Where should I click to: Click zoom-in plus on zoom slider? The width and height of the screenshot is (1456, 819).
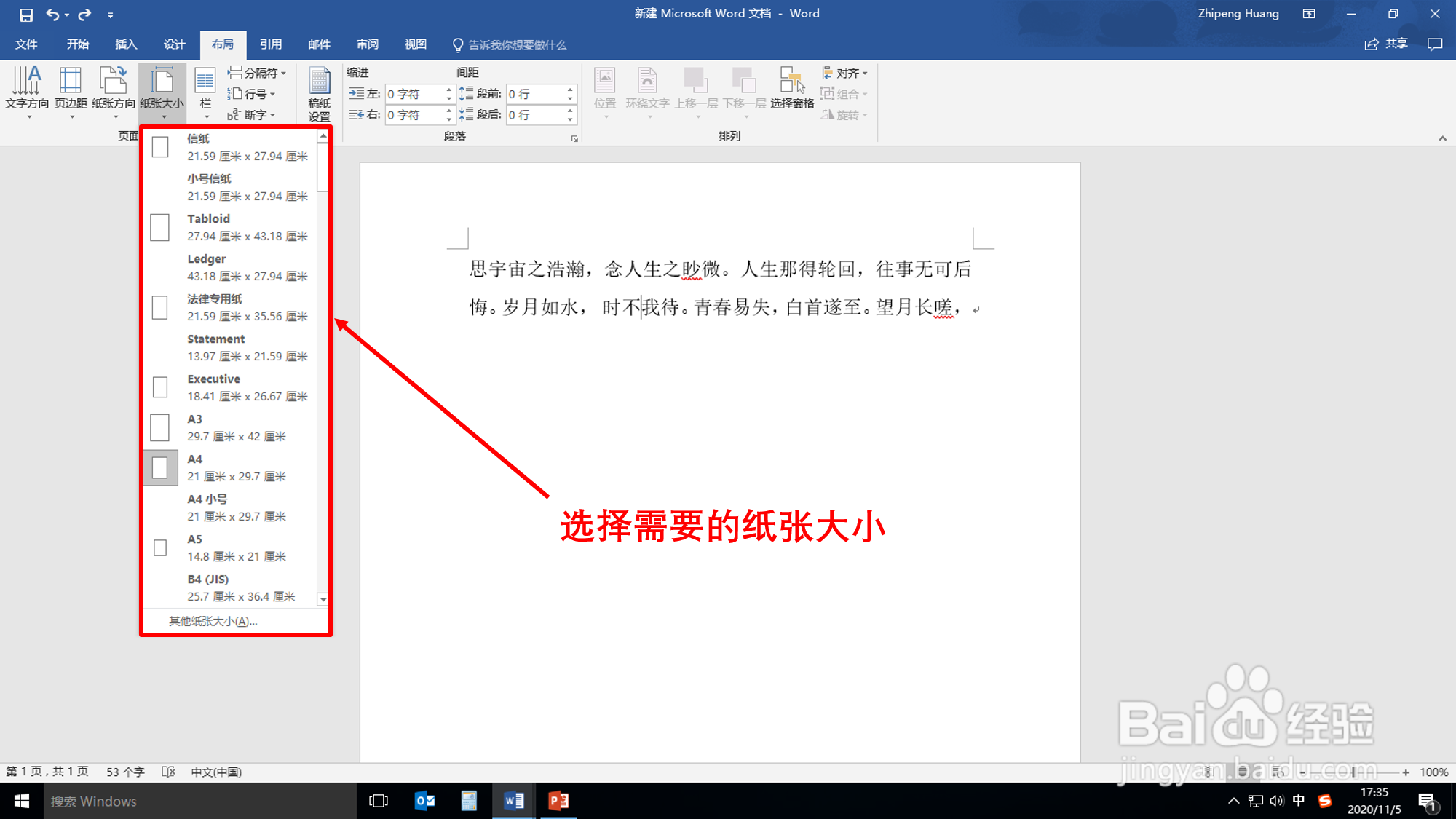(x=1405, y=772)
